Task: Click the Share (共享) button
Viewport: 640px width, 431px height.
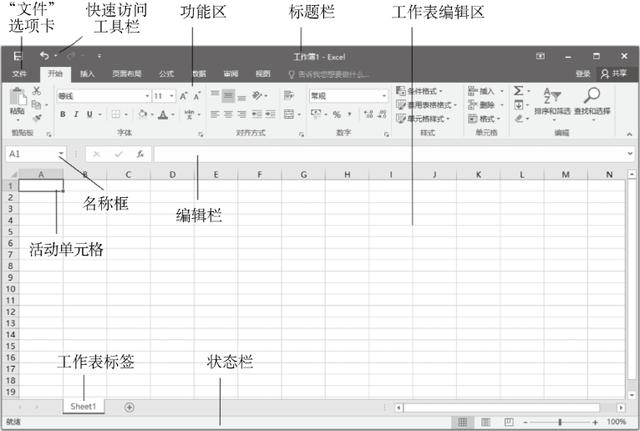Action: pyautogui.click(x=614, y=73)
